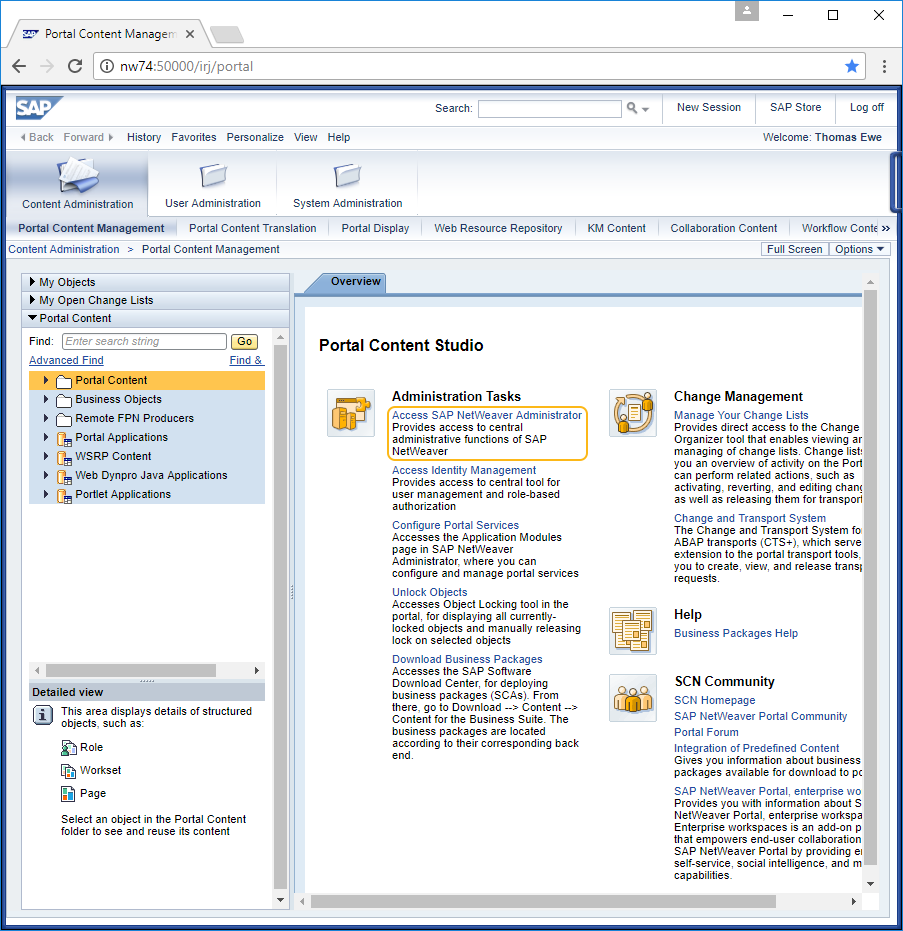Image resolution: width=903 pixels, height=931 pixels.
Task: Open the Personalize menu
Action: [x=255, y=137]
